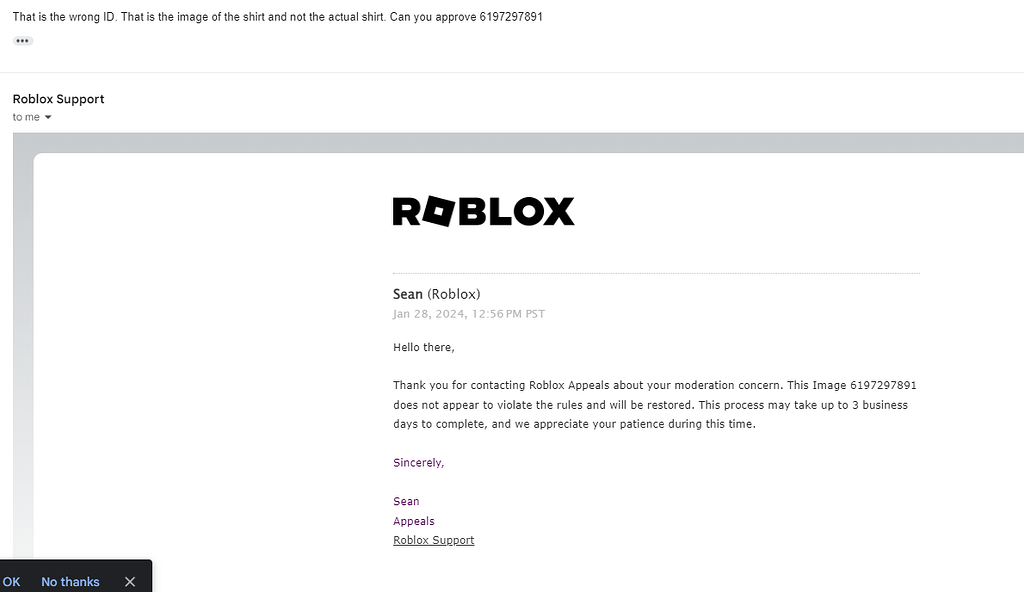Dismiss the prompt with the X icon
Image resolution: width=1024 pixels, height=592 pixels.
pos(130,582)
